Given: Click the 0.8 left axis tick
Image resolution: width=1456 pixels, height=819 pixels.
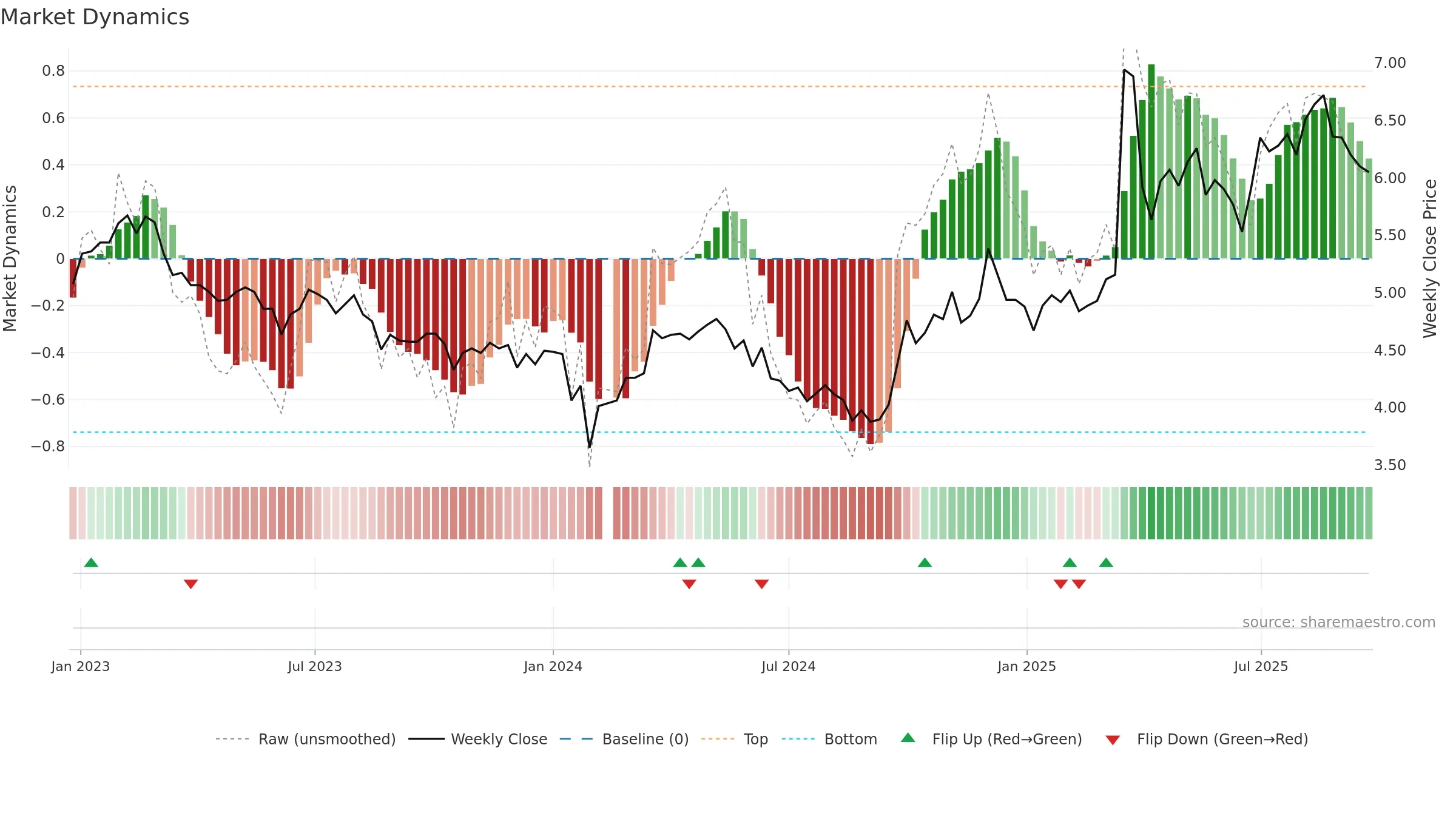Looking at the screenshot, I should coord(53,71).
